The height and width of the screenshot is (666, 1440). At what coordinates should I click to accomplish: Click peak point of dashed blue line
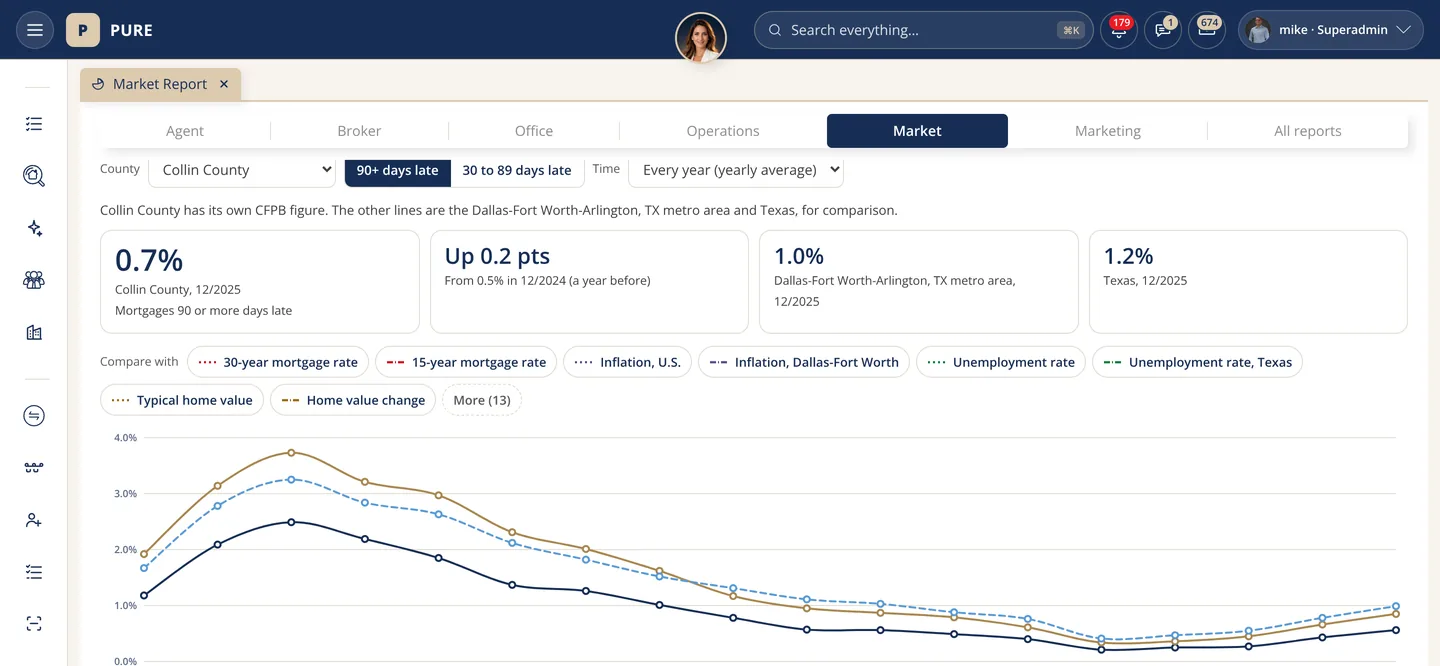(291, 480)
